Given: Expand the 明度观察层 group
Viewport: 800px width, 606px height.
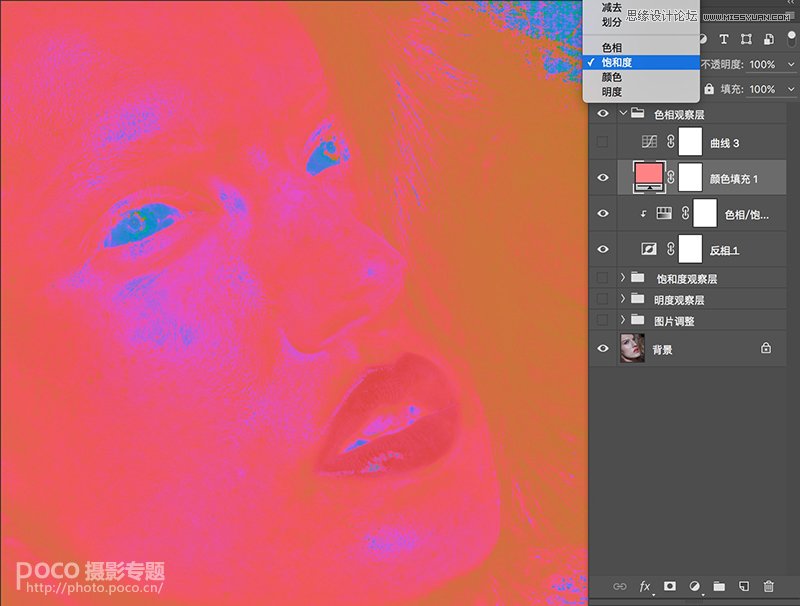Looking at the screenshot, I should pos(622,298).
